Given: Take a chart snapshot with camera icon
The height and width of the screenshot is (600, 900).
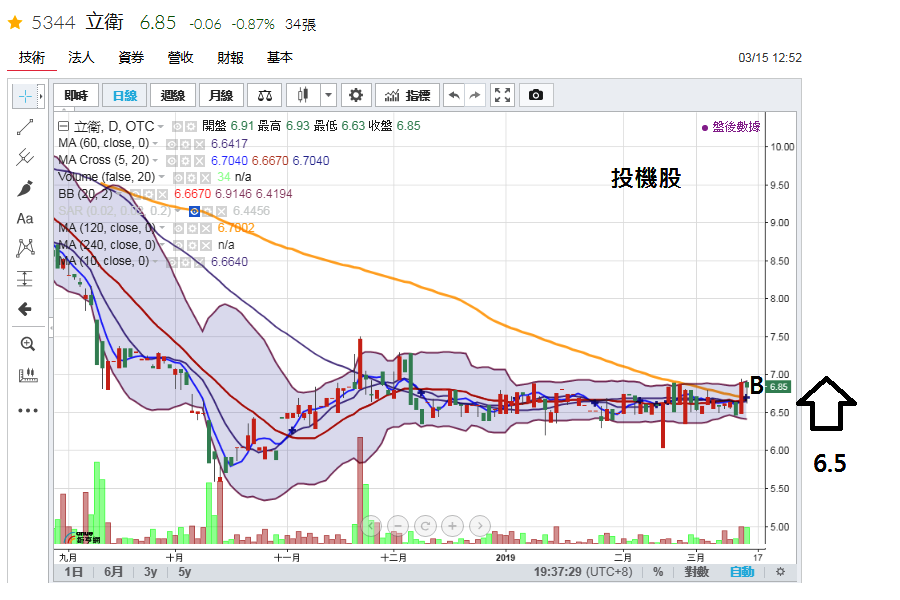Looking at the screenshot, I should [536, 95].
